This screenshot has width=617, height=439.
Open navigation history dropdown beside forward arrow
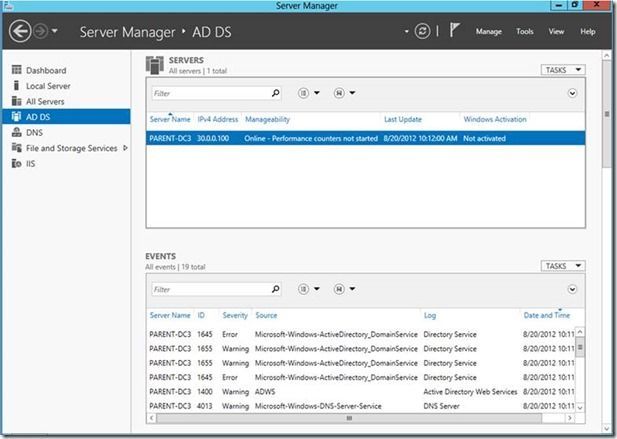point(55,31)
